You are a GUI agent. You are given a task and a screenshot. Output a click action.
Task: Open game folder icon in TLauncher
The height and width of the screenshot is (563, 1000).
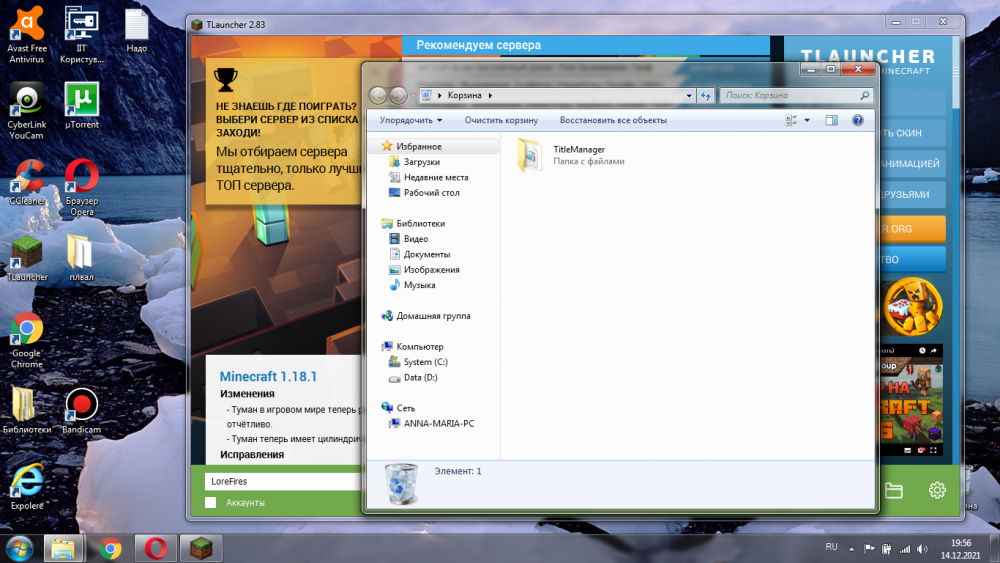pos(893,490)
